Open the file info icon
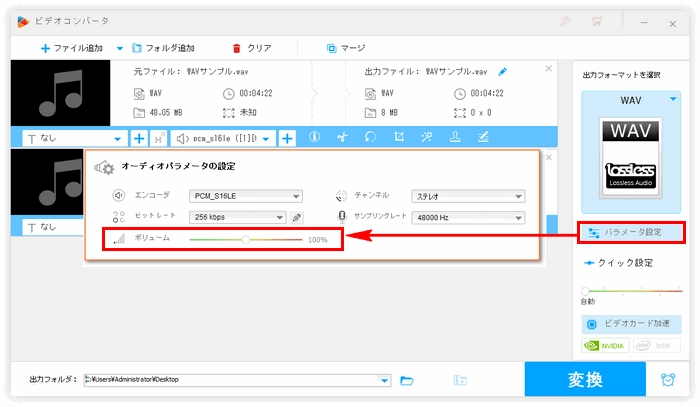Viewport: 700px width, 407px height. [313, 138]
